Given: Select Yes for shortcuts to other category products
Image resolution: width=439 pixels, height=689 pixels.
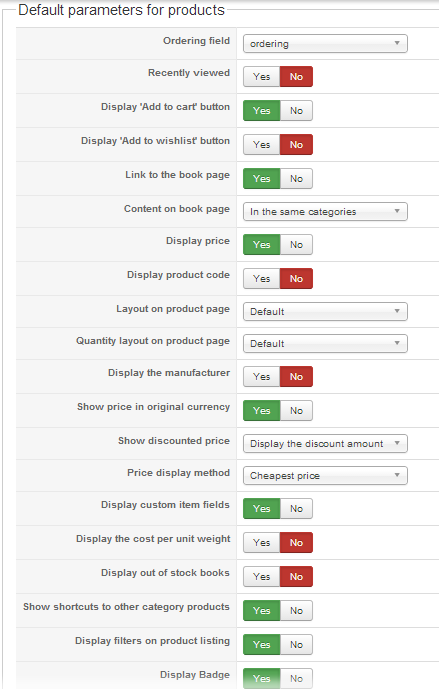Looking at the screenshot, I should click(x=261, y=610).
